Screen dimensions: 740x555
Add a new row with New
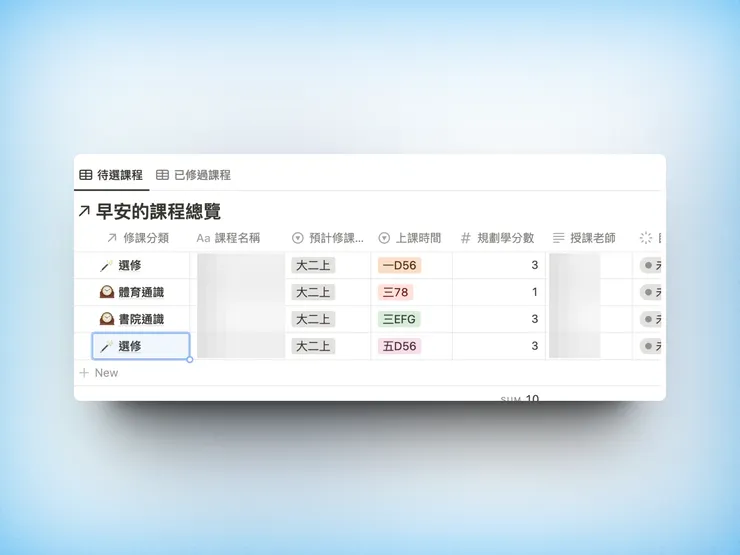coord(99,373)
